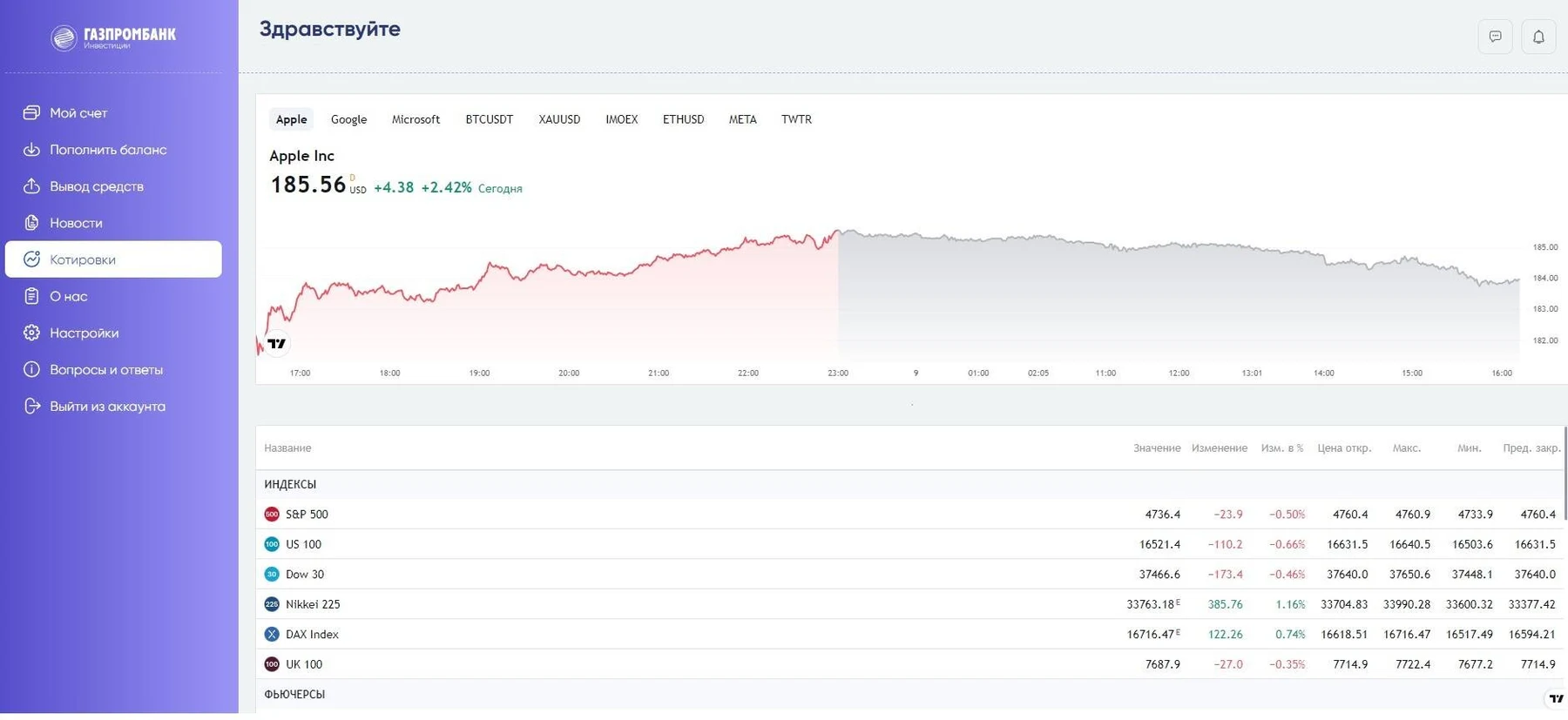Click the Nikkei 225 index badge

tap(272, 604)
